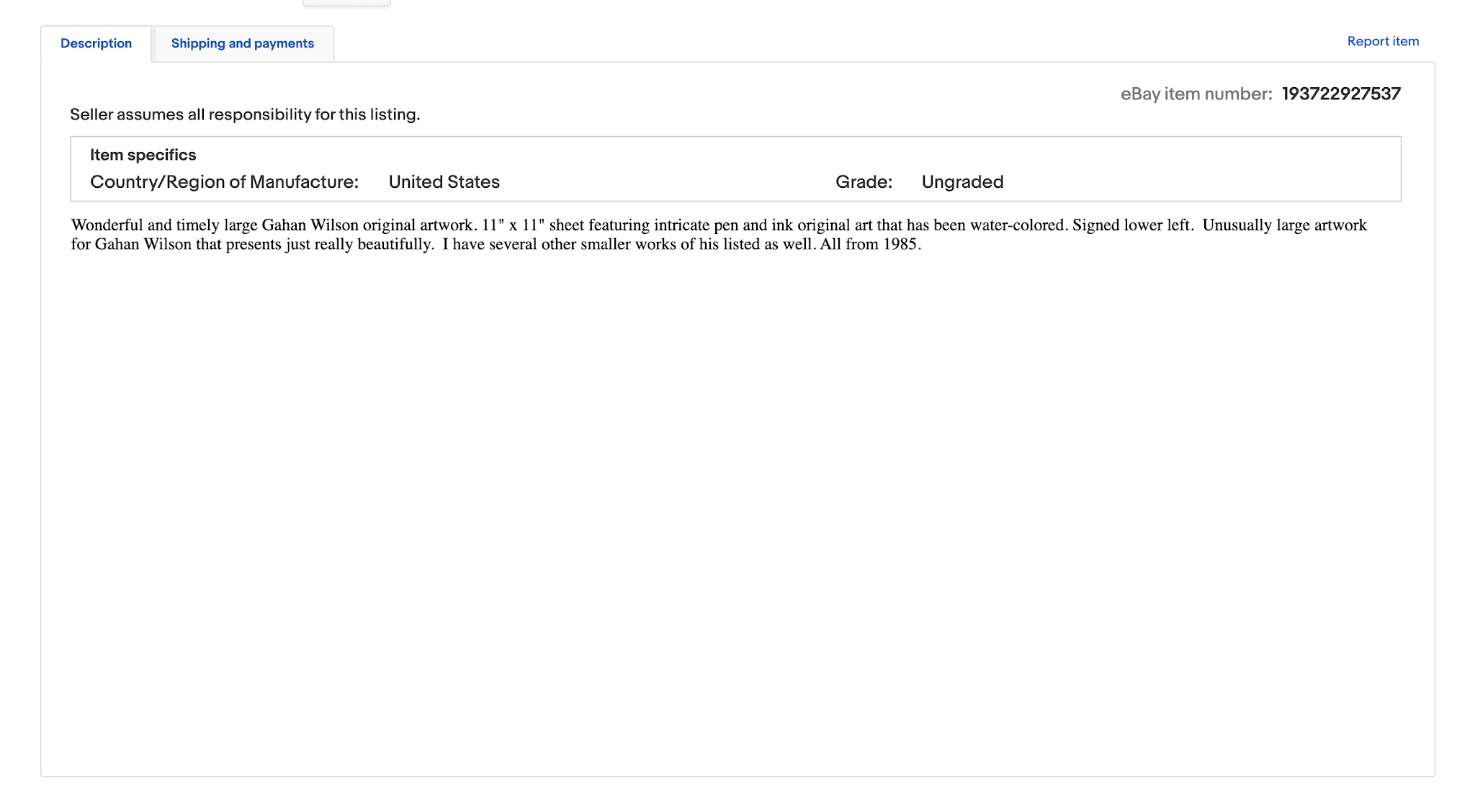Click the 'eBay item number:' label
Viewport: 1475px width, 812px height.
tap(1196, 94)
